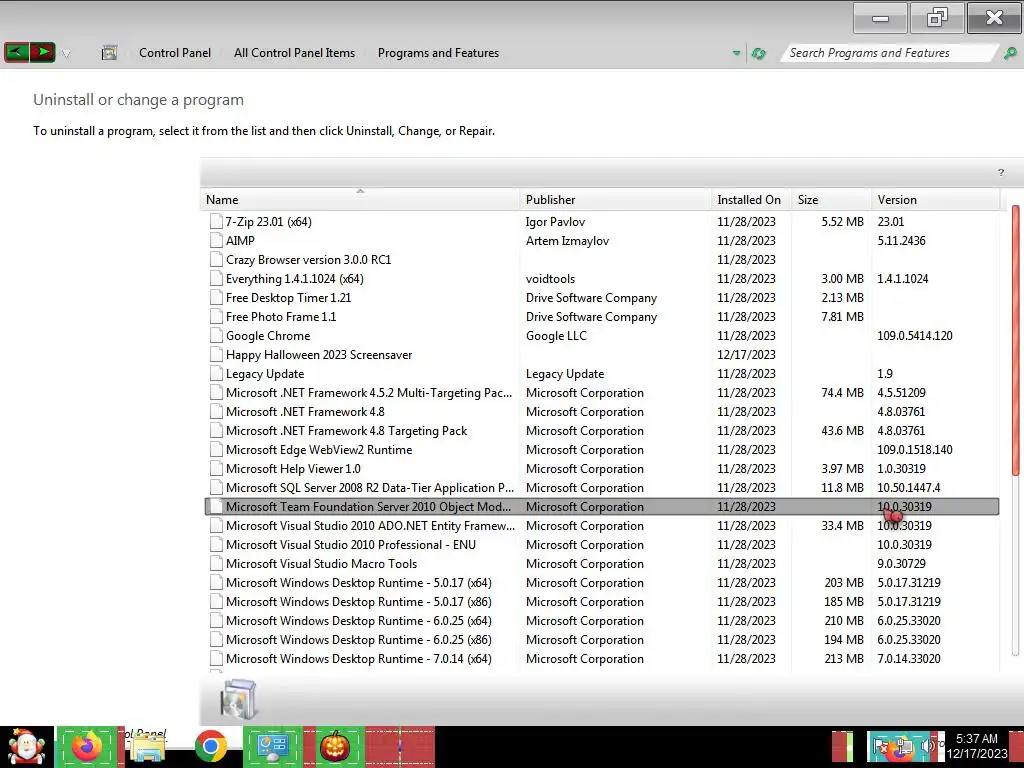This screenshot has height=768, width=1024.
Task: Click the Crazy Browser row icon
Action: (216, 259)
